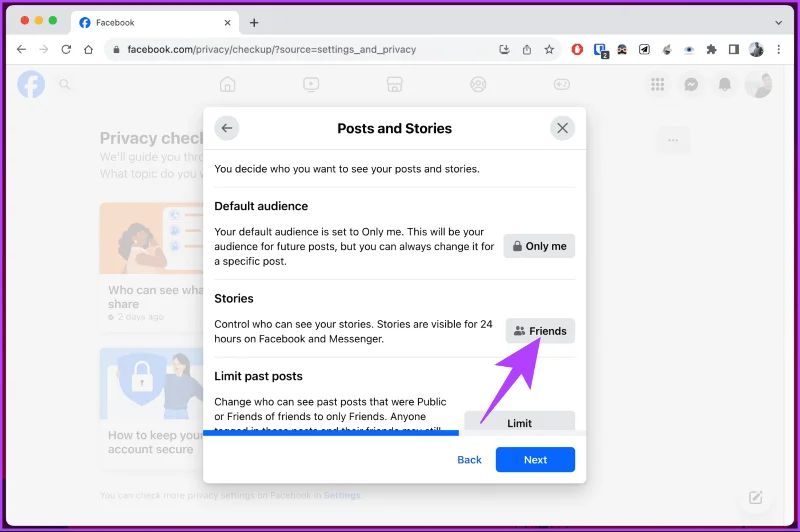
Task: Reload the page
Action: (x=66, y=49)
